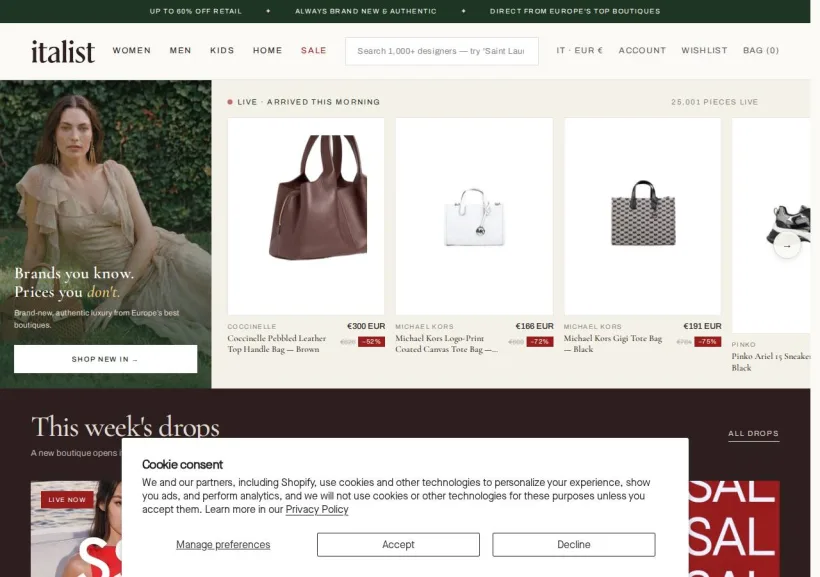Viewport: 820px width, 577px height.
Task: Open the ALL DROPS link
Action: [x=754, y=434]
